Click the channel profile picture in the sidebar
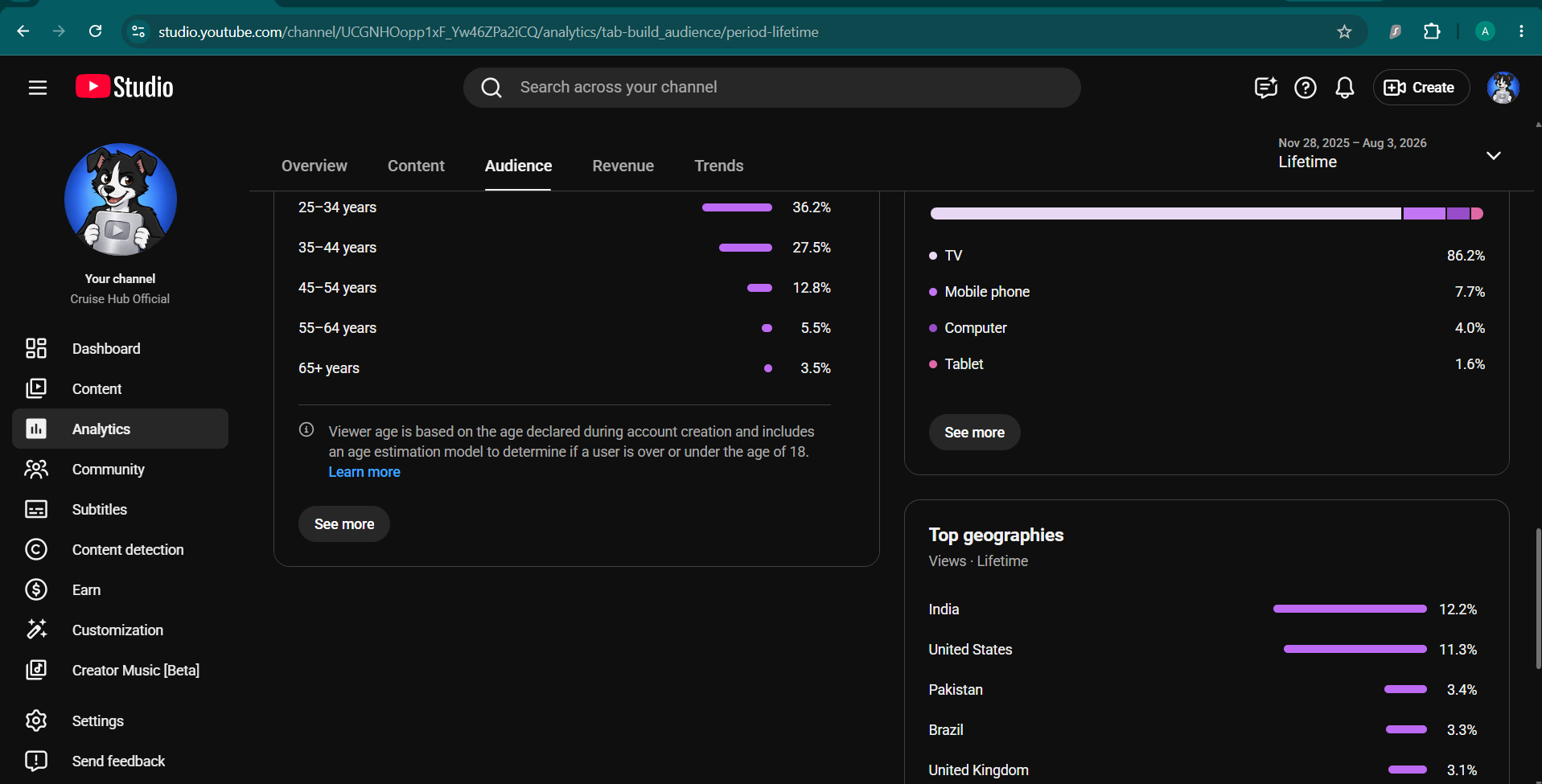This screenshot has height=784, width=1542. 121,199
